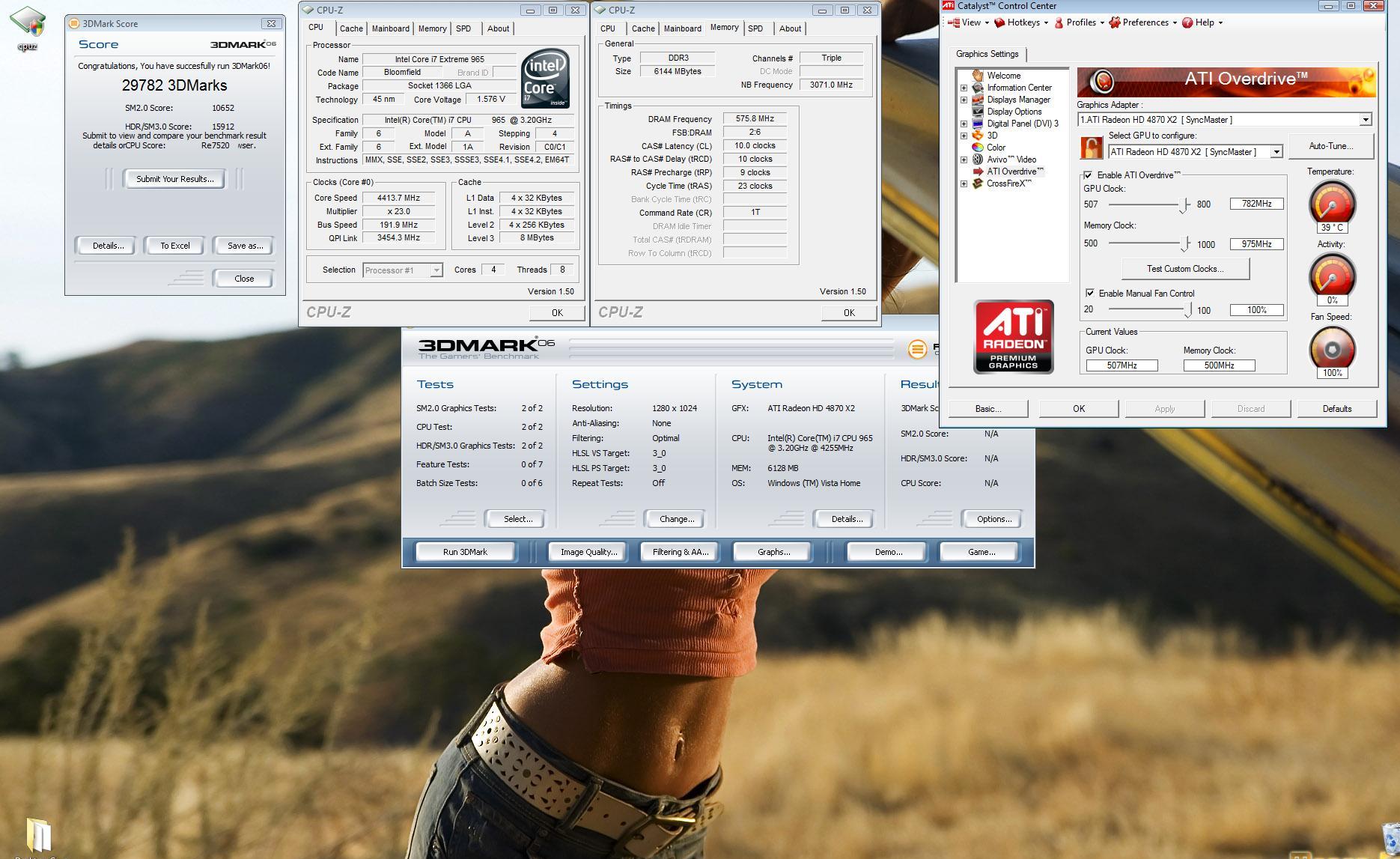The image size is (1400, 859).
Task: Click the fan speed 100% value field
Action: click(1256, 310)
